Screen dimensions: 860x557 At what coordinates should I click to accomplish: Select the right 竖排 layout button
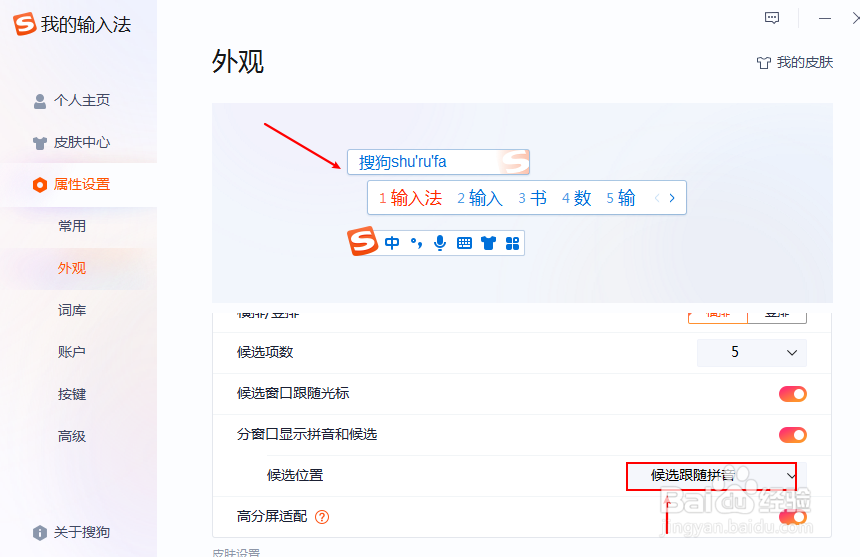pyautogui.click(x=777, y=317)
